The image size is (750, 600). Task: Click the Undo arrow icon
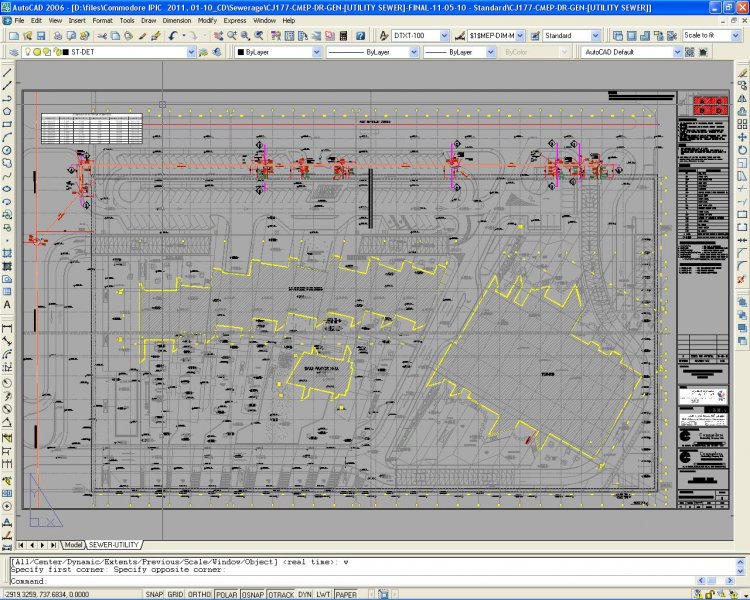click(x=172, y=35)
